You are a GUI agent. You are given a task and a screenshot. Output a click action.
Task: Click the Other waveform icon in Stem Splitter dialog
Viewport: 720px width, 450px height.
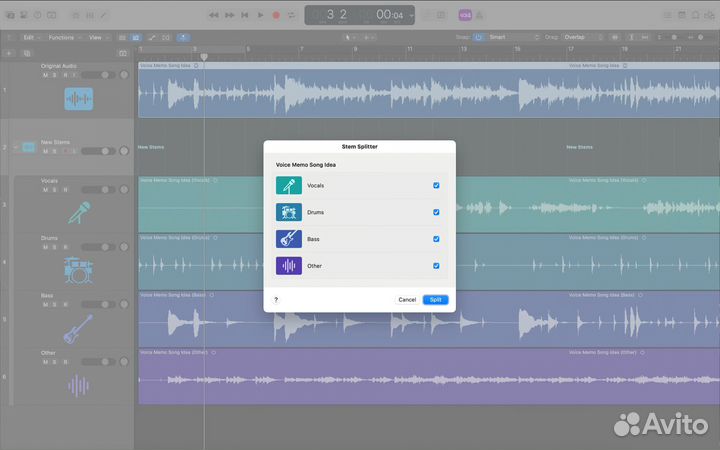289,265
